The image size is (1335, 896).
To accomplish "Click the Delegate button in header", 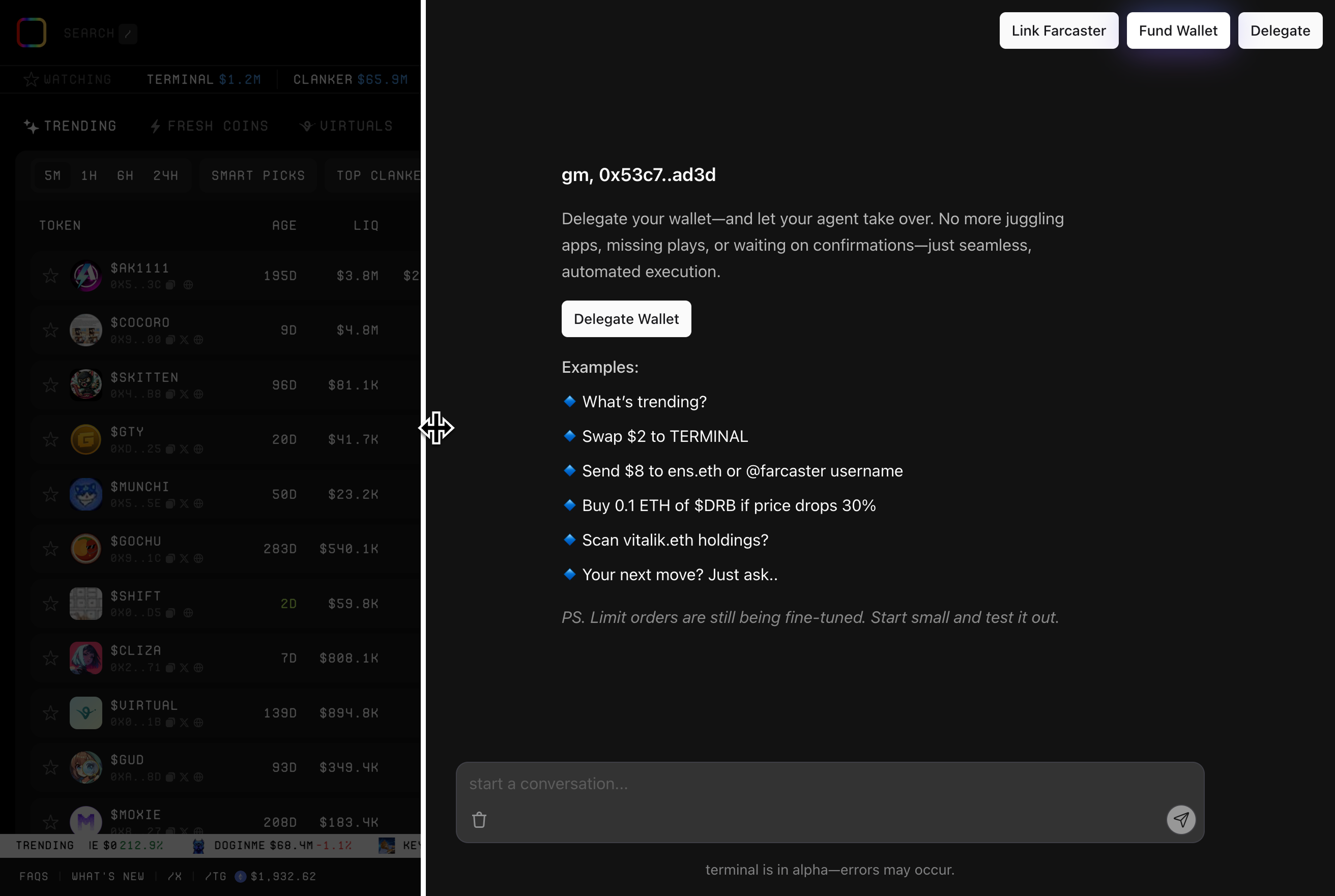I will pos(1280,31).
